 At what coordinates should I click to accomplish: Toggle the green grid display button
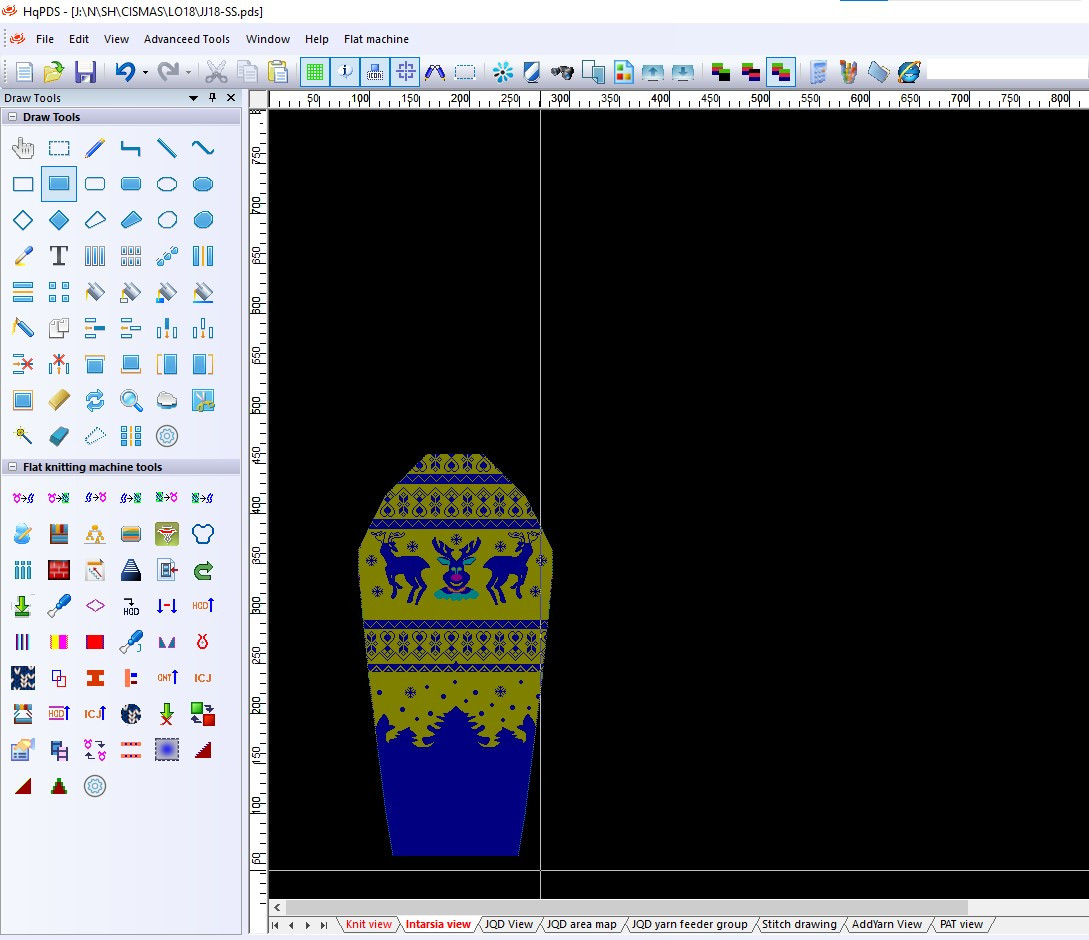coord(315,72)
